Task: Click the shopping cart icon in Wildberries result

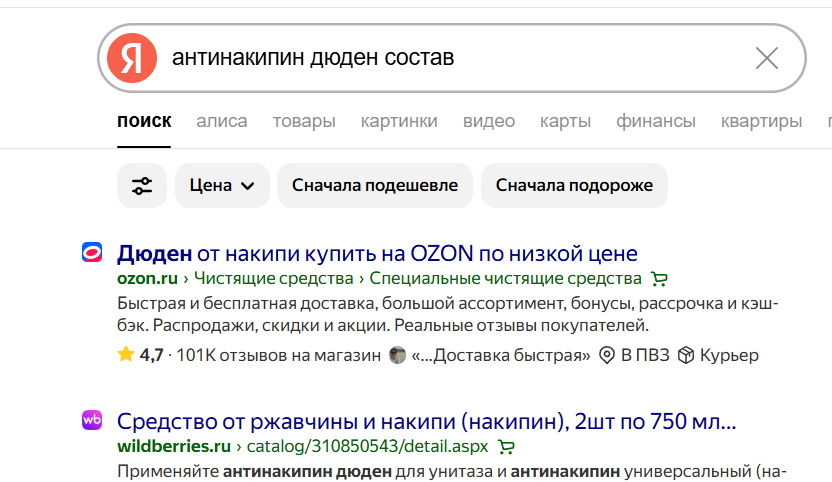Action: (506, 446)
